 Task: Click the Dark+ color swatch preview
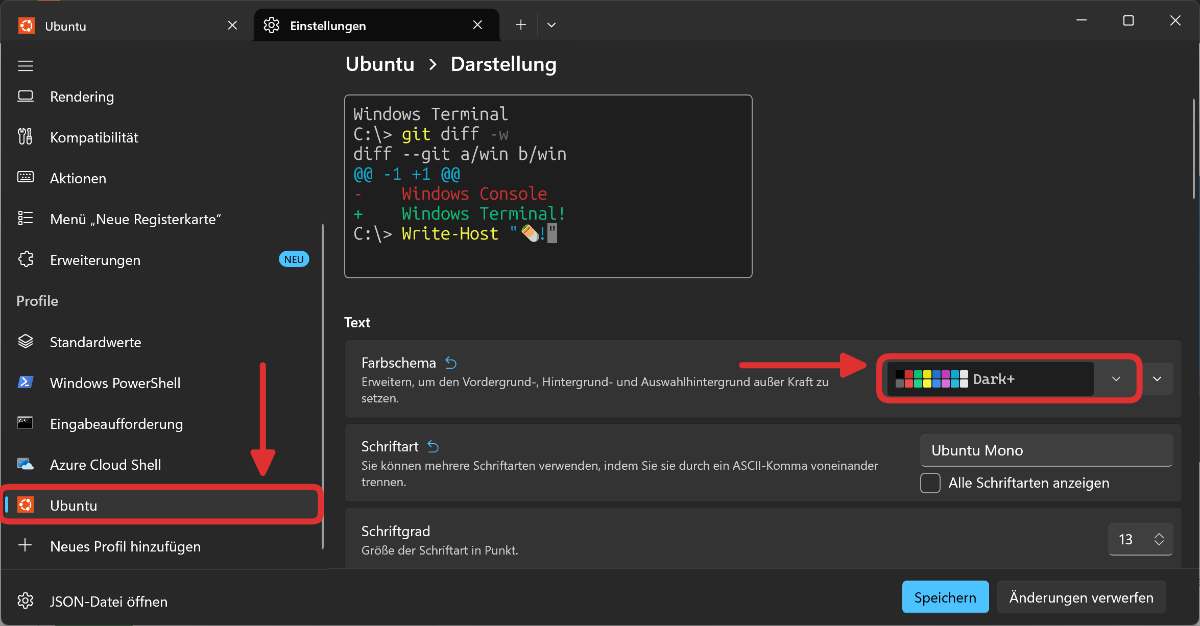tap(931, 379)
